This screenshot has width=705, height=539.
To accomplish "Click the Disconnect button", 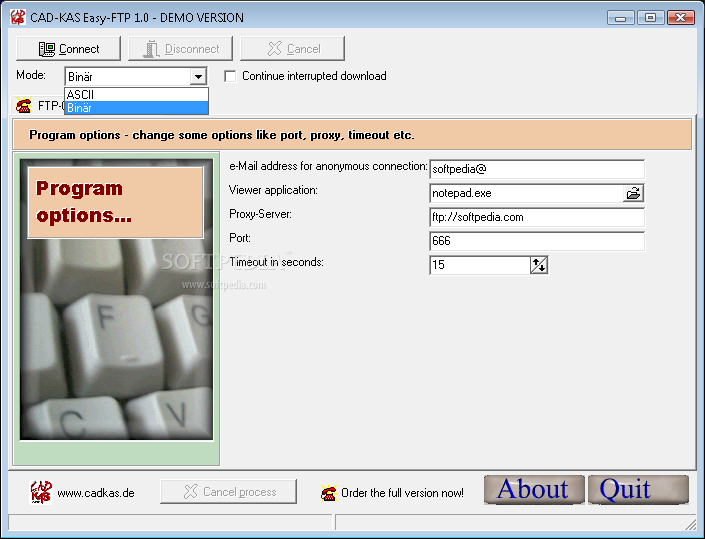I will pos(180,49).
